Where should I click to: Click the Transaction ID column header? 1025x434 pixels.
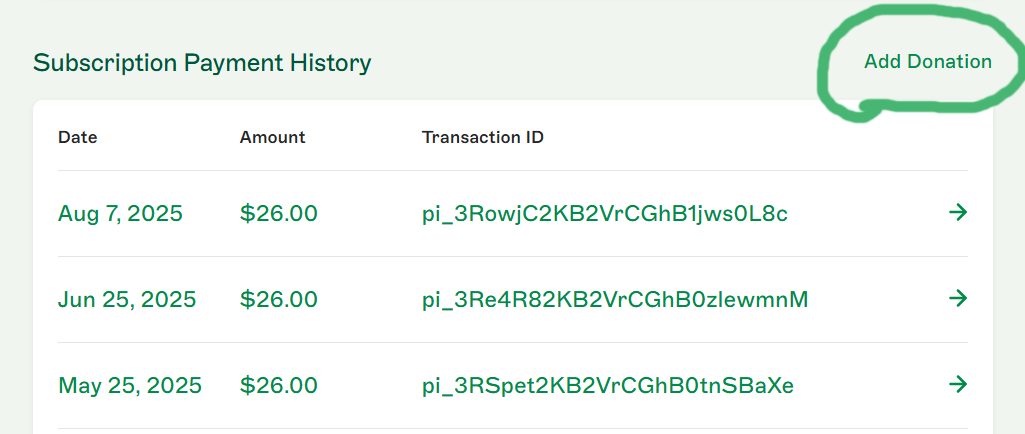(x=483, y=137)
